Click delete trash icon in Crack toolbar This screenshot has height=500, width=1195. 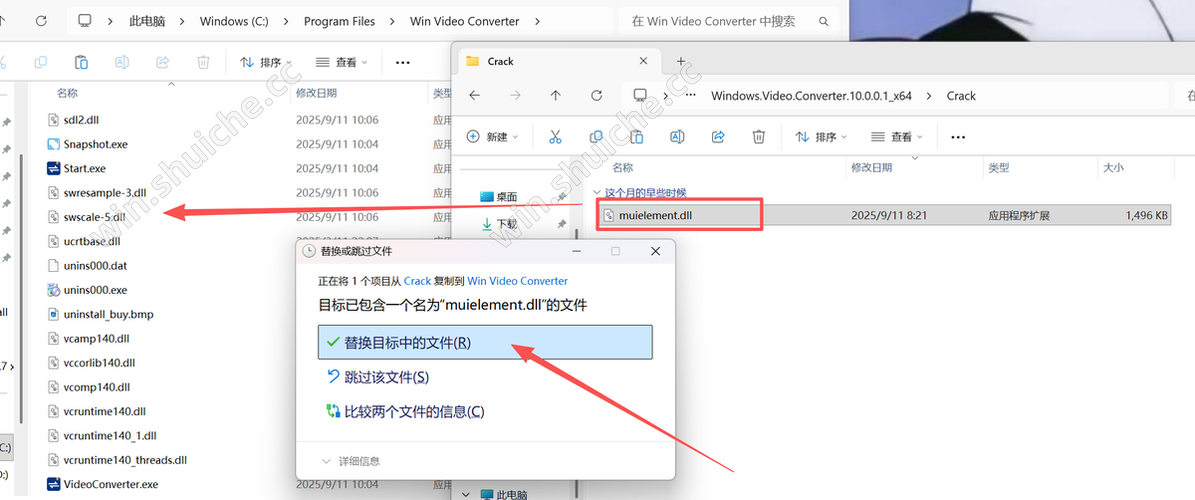point(758,137)
